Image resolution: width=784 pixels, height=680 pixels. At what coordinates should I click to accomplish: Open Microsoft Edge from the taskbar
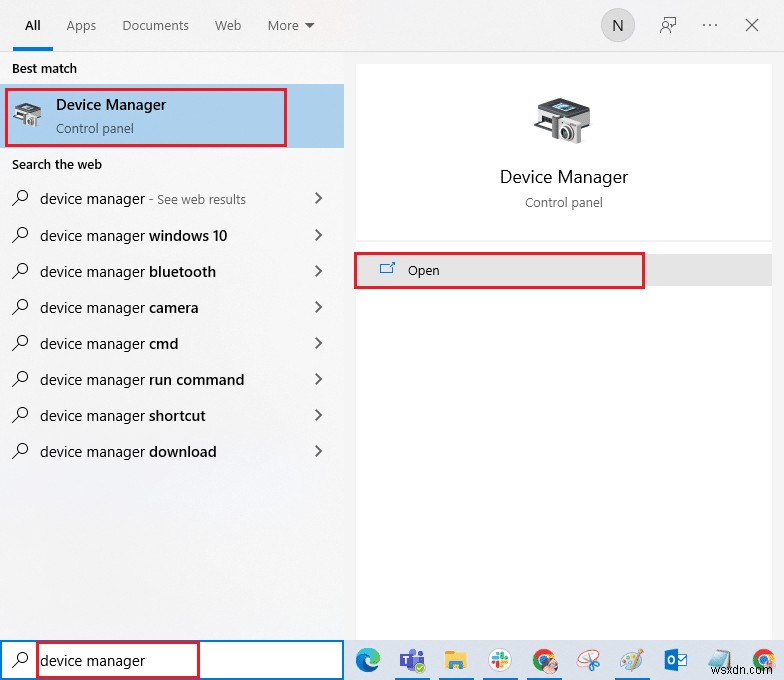point(368,660)
